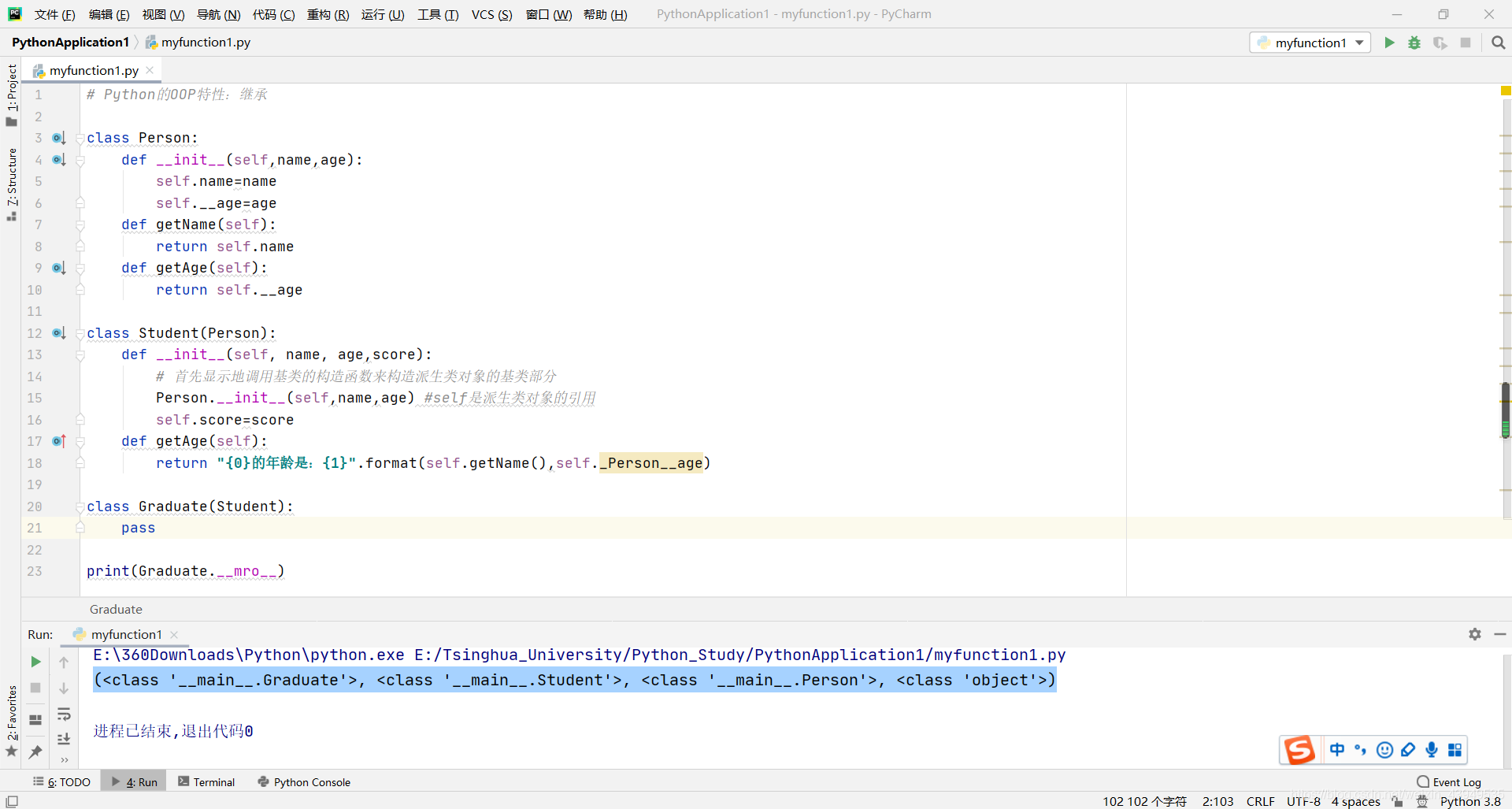Select the myfunction1 Run tab
Viewport: 1512px width, 809px height.
125,634
